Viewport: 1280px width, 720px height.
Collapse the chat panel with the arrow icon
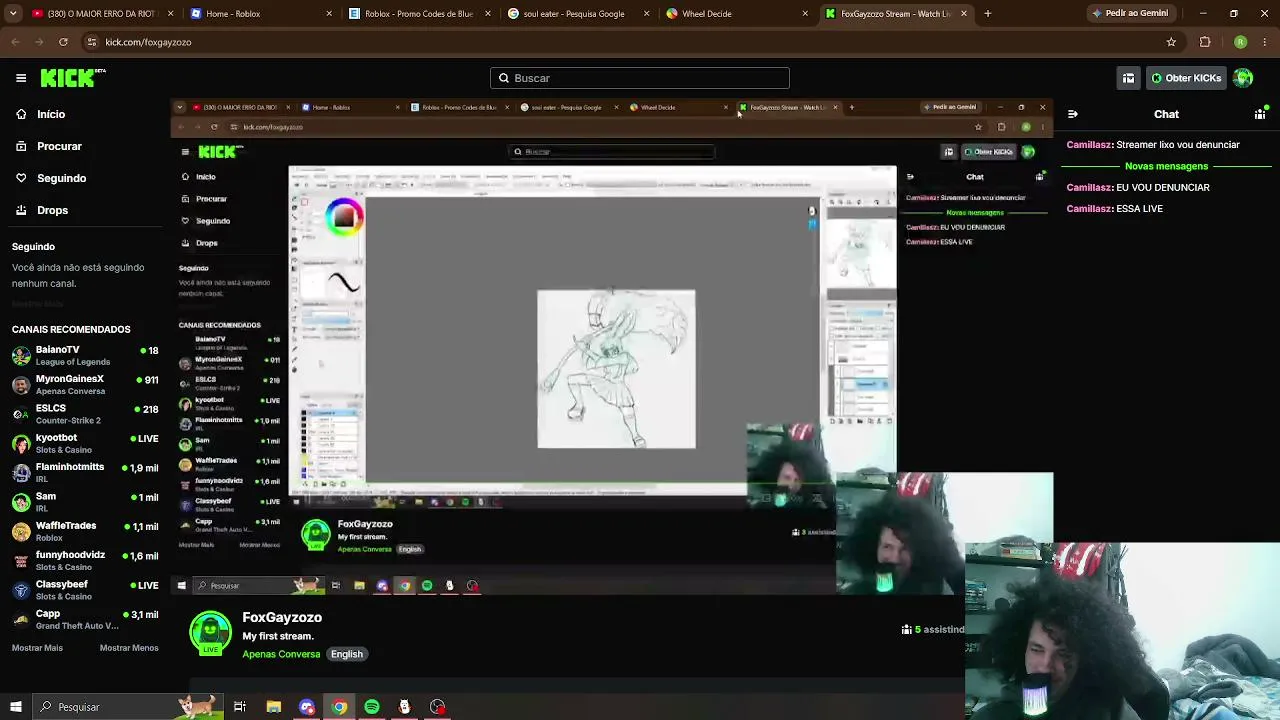[x=1072, y=114]
